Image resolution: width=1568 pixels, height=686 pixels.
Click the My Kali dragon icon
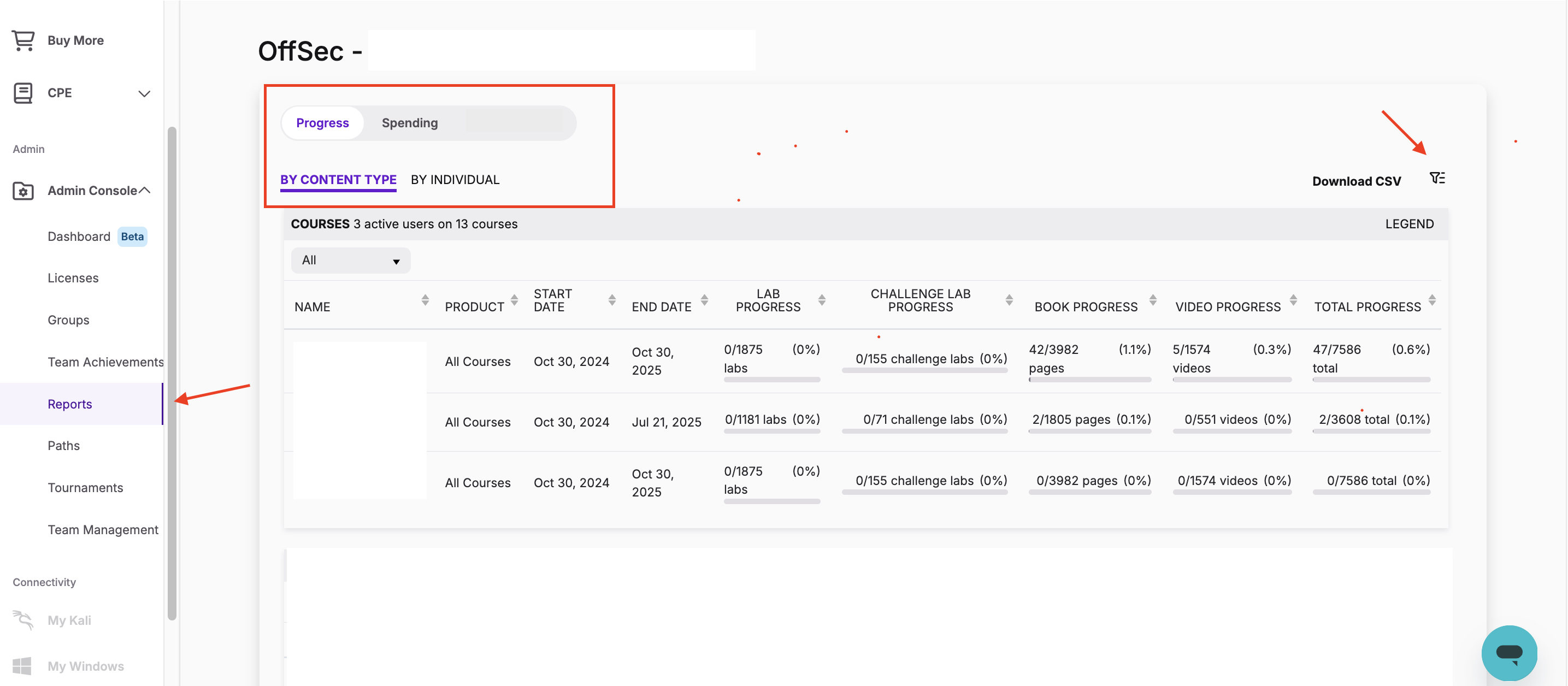[23, 620]
